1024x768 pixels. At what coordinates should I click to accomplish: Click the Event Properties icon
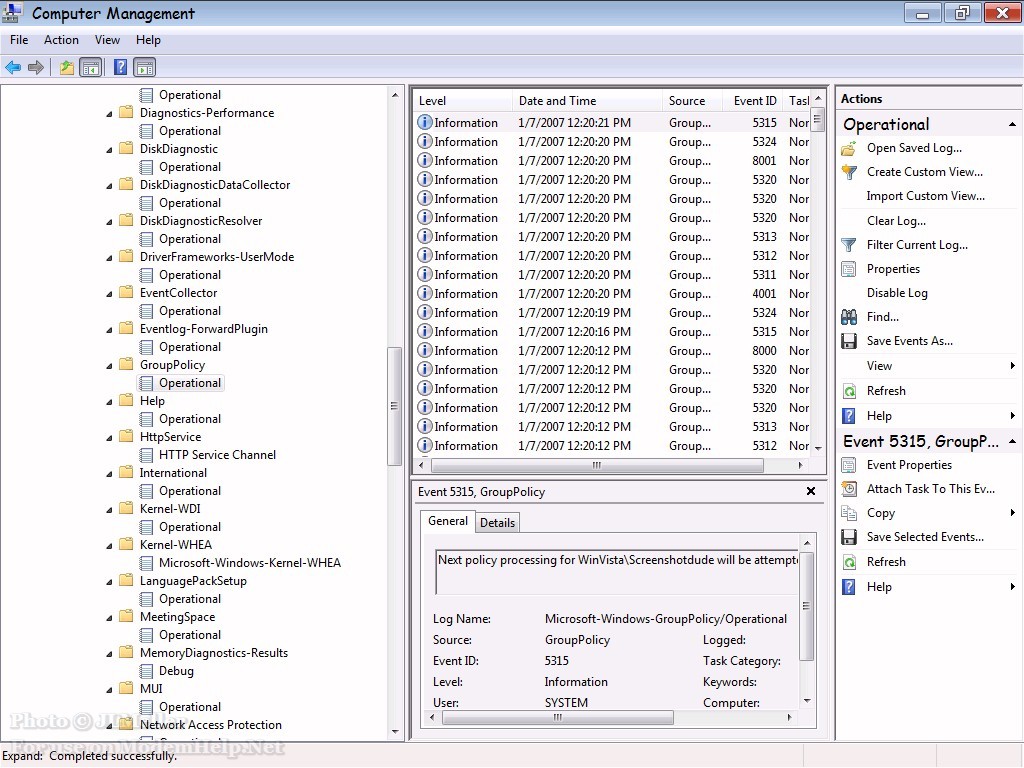(849, 465)
